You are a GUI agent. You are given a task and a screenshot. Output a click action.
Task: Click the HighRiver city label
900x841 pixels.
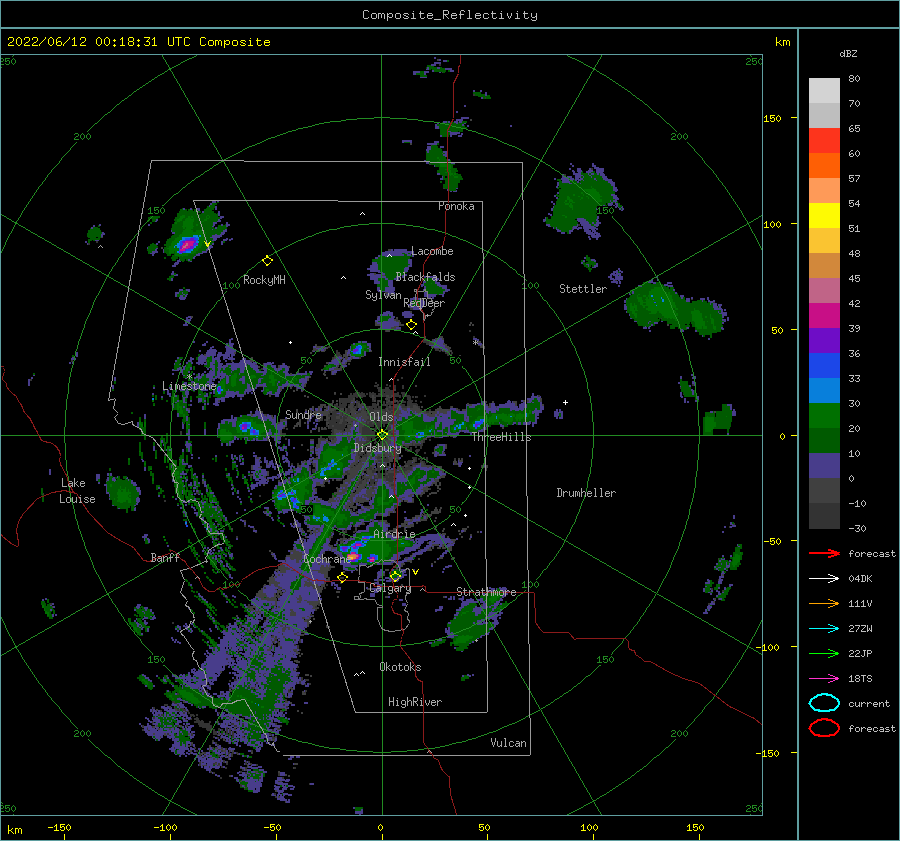point(415,702)
